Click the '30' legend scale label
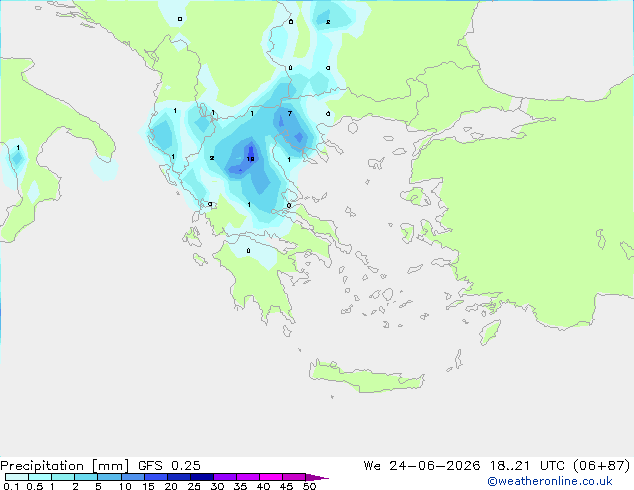The image size is (634, 490). pos(217,486)
